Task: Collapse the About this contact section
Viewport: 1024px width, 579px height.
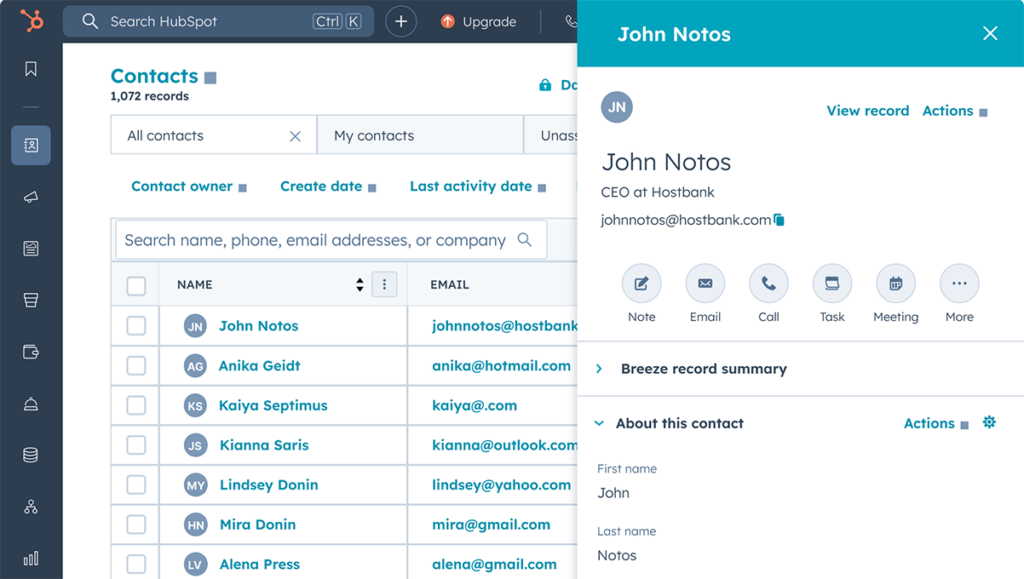Action: click(600, 423)
